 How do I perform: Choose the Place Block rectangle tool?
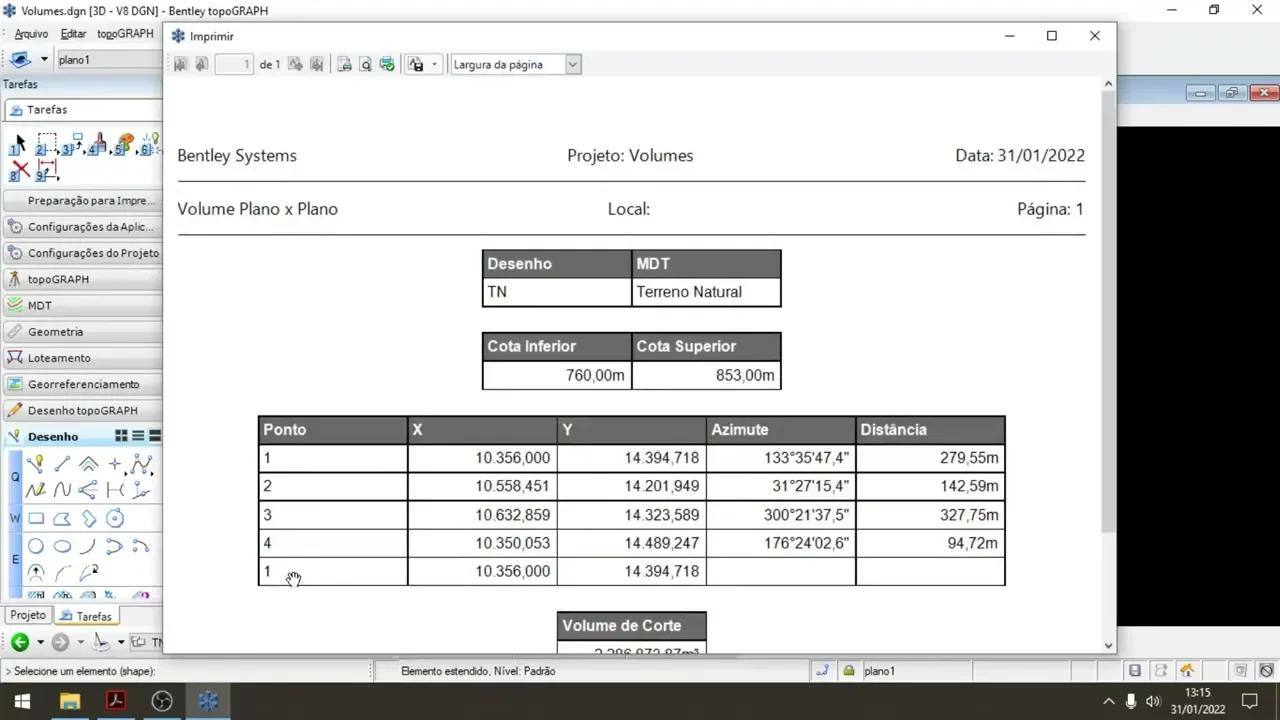(x=36, y=518)
